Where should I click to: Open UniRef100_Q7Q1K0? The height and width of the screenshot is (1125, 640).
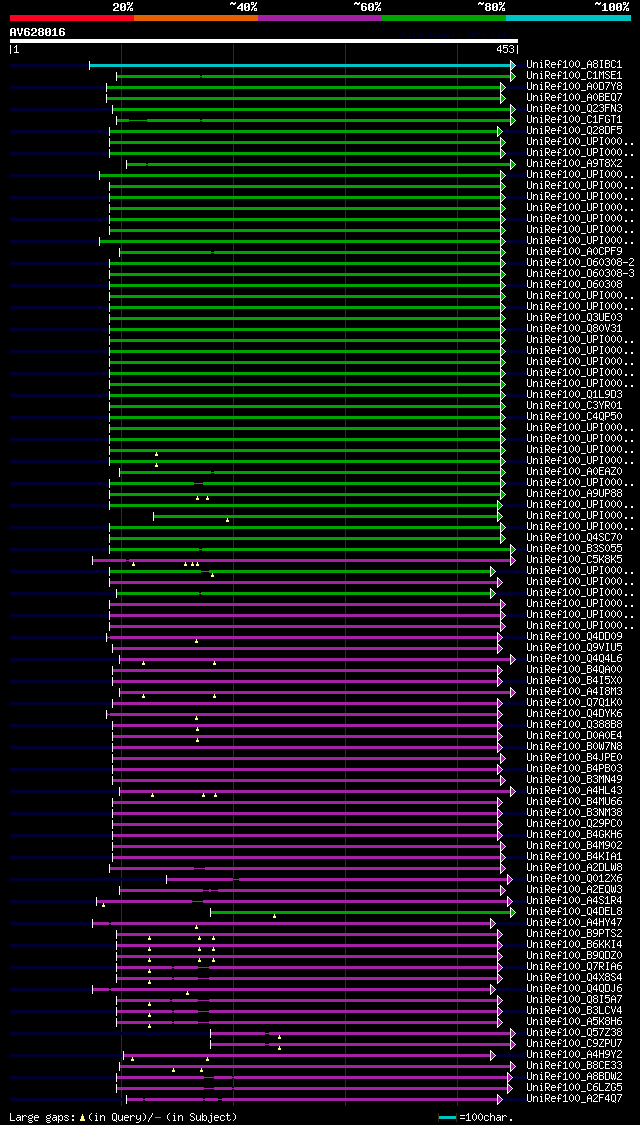[574, 702]
